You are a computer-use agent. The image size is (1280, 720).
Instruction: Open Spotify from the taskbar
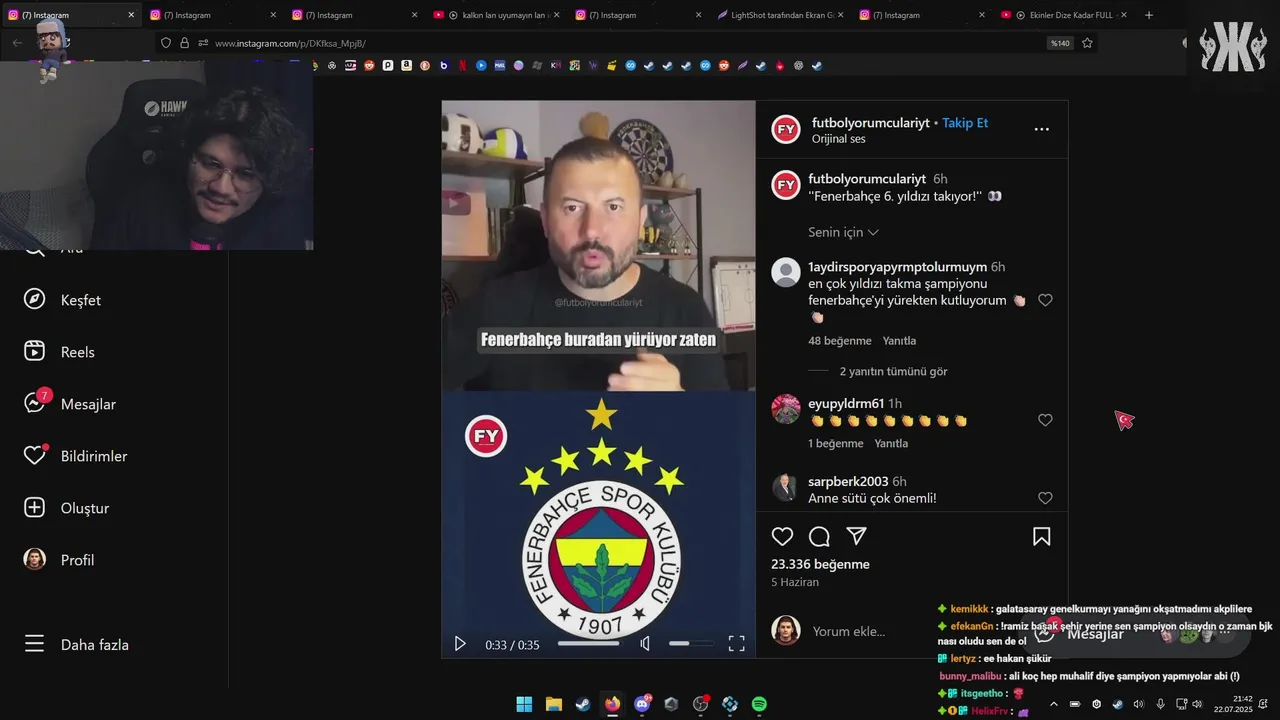[759, 704]
